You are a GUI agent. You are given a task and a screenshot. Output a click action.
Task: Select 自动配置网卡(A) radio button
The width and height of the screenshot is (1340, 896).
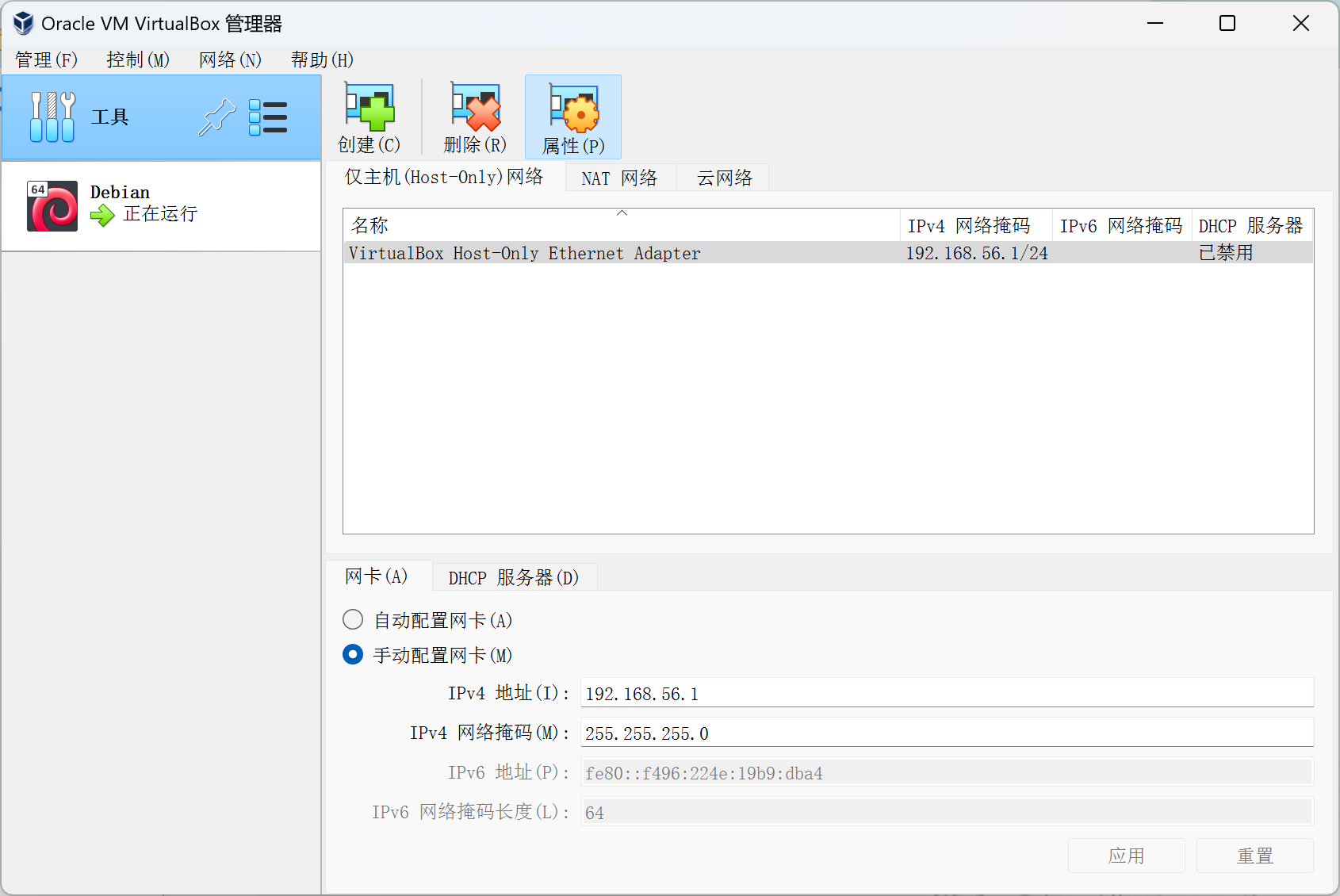353,619
